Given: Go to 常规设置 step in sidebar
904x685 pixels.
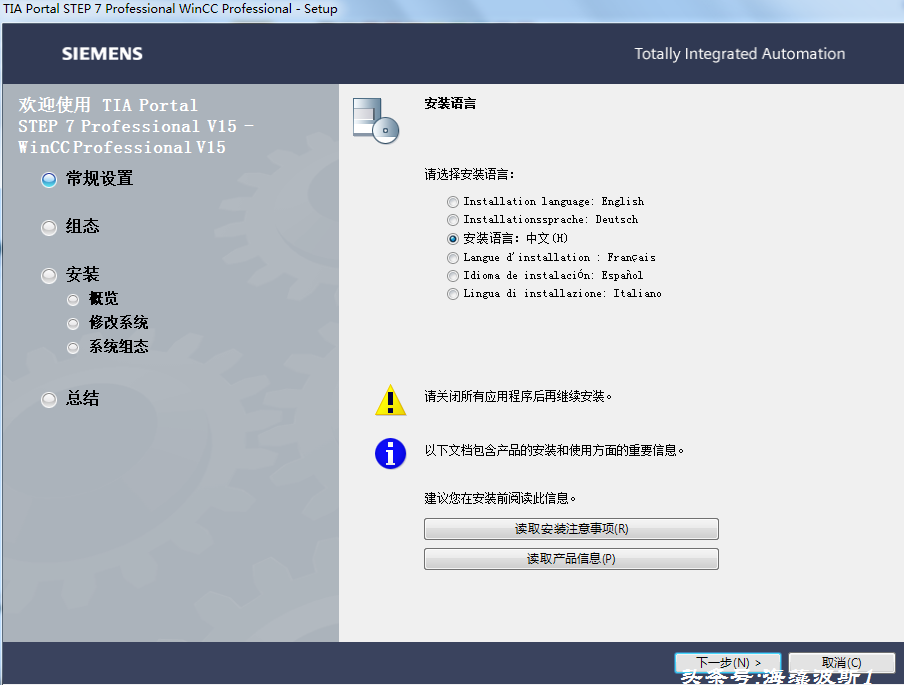Looking at the screenshot, I should [x=98, y=179].
